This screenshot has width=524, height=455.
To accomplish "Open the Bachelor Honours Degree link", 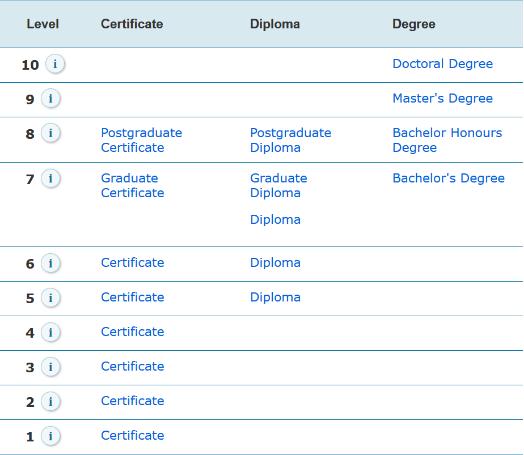I will tap(447, 140).
